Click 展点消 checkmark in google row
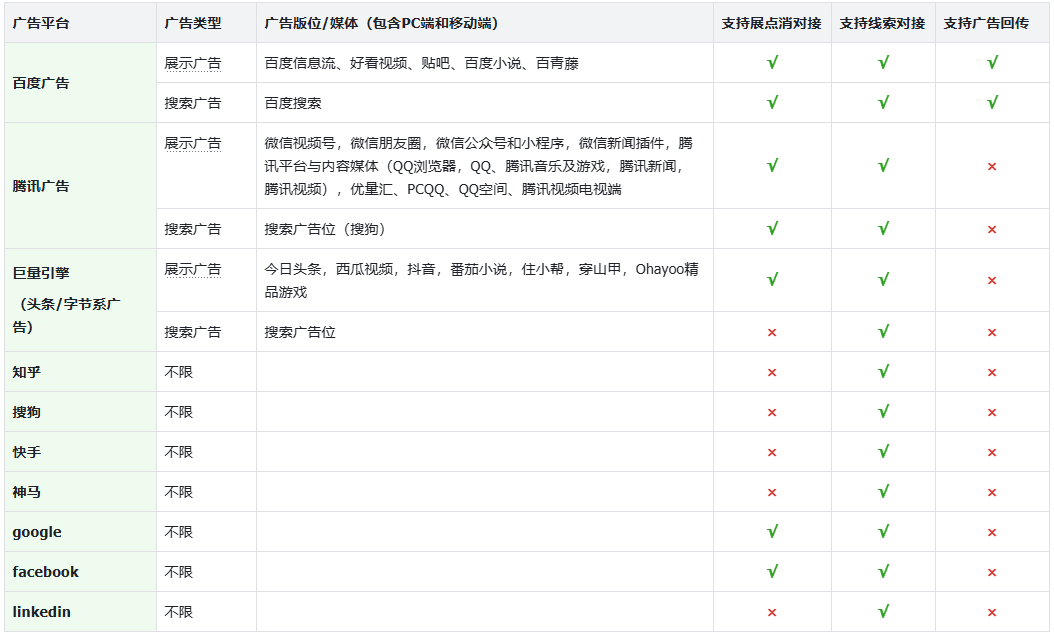1054x635 pixels. click(772, 532)
